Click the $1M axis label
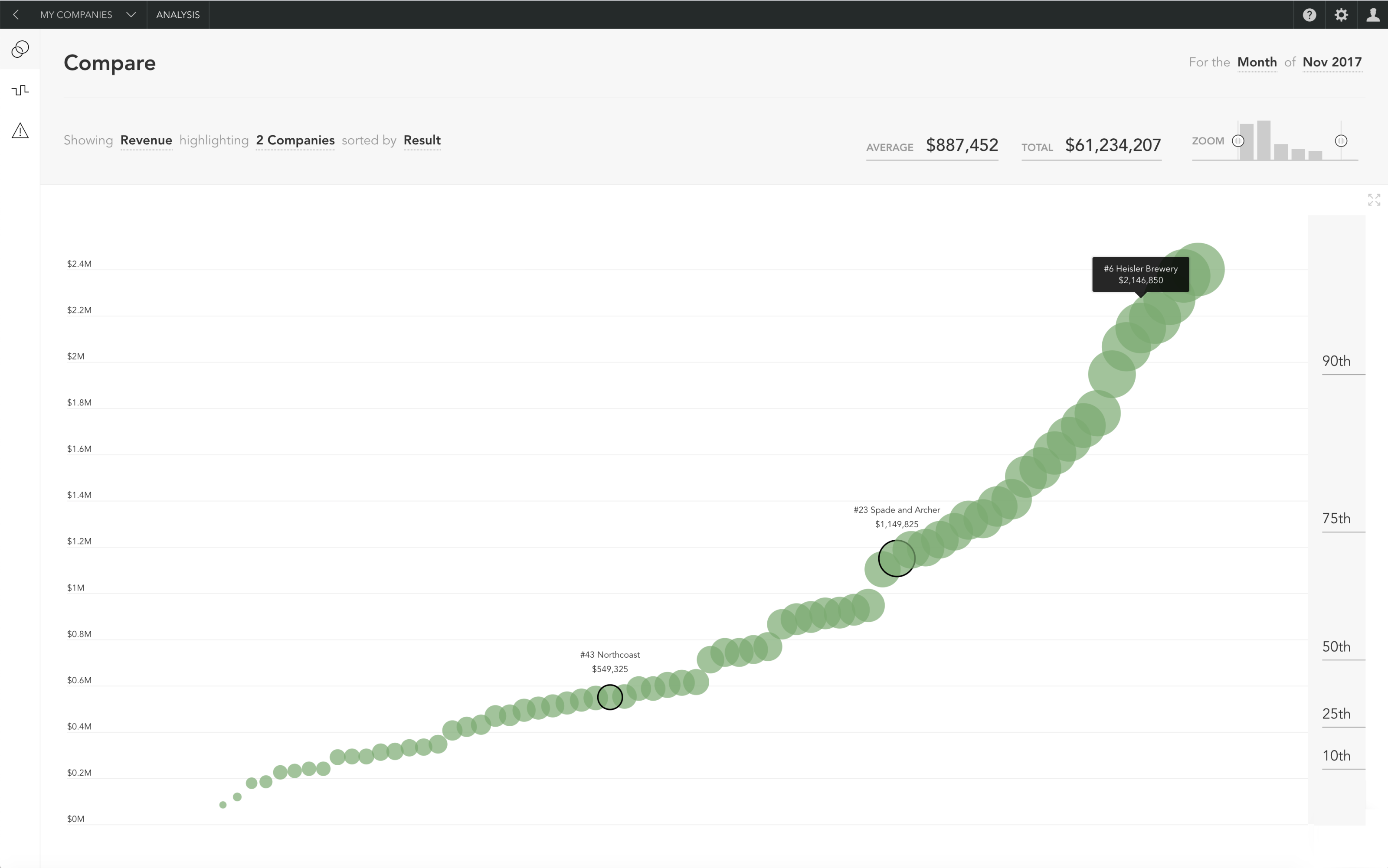The image size is (1388, 868). click(76, 588)
